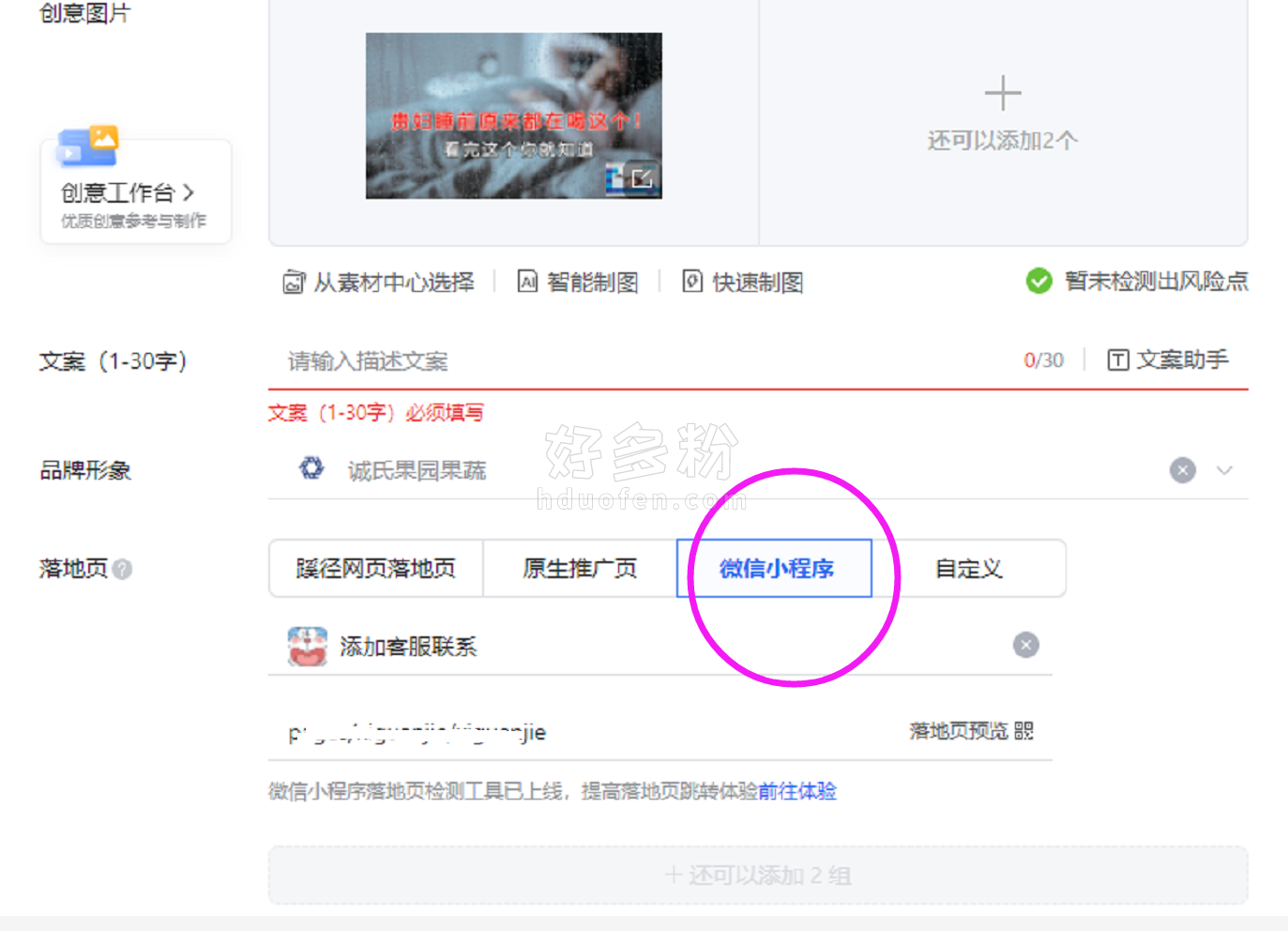Click the edit icon on image thumbnail
Screen dimensions: 1288x931
642,178
